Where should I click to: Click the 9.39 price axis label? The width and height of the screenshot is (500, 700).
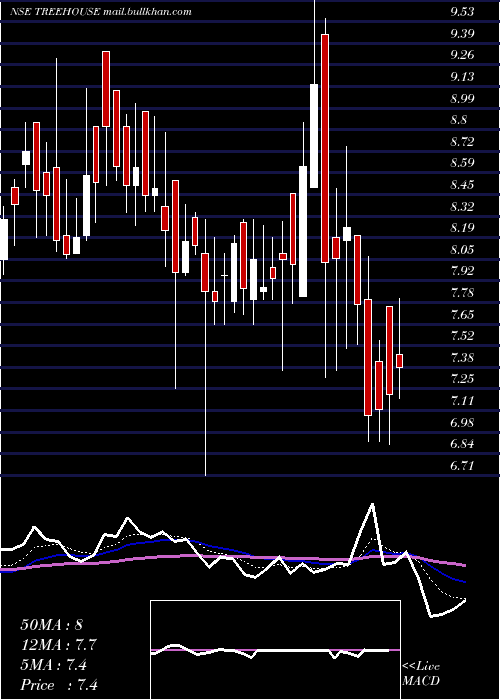click(462, 33)
